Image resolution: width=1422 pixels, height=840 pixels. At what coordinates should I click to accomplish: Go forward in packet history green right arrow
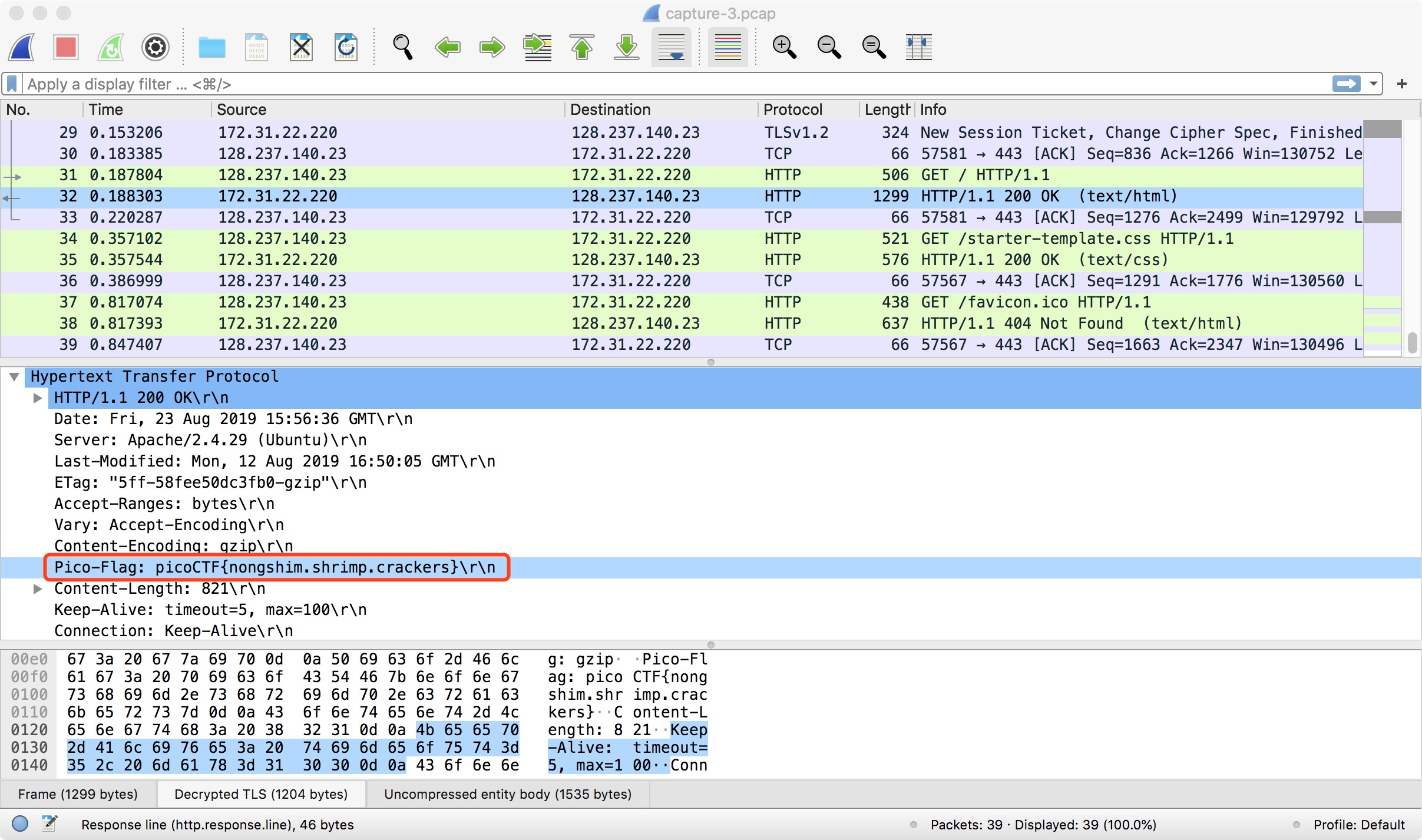[x=492, y=47]
